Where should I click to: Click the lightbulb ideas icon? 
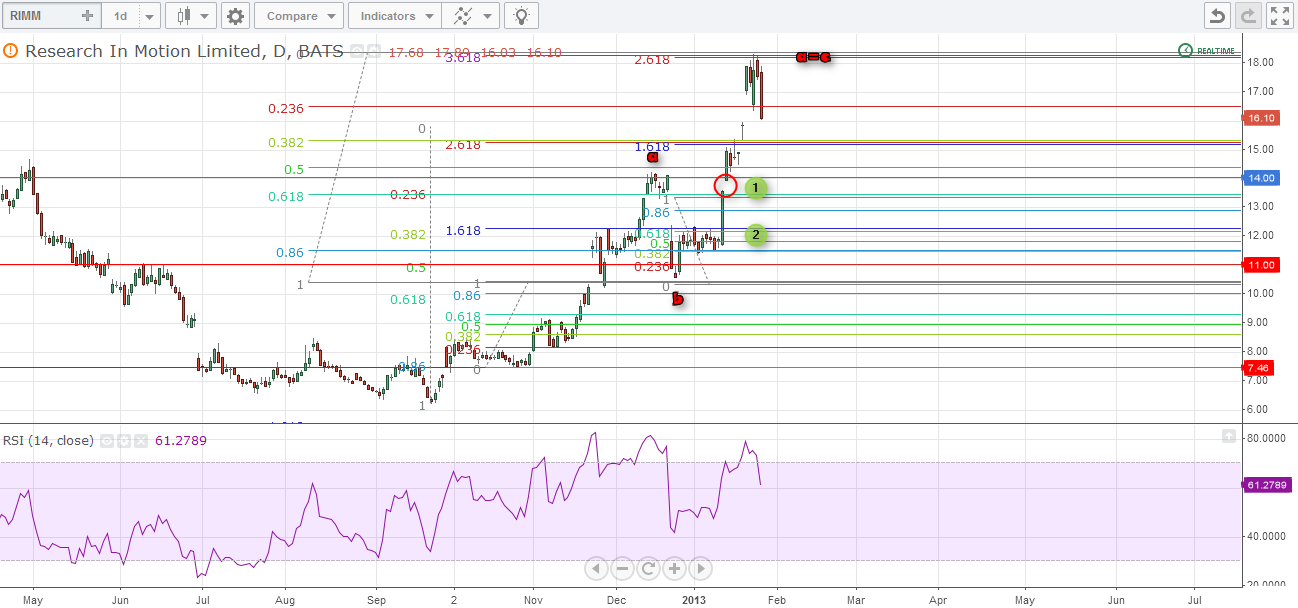[x=520, y=16]
